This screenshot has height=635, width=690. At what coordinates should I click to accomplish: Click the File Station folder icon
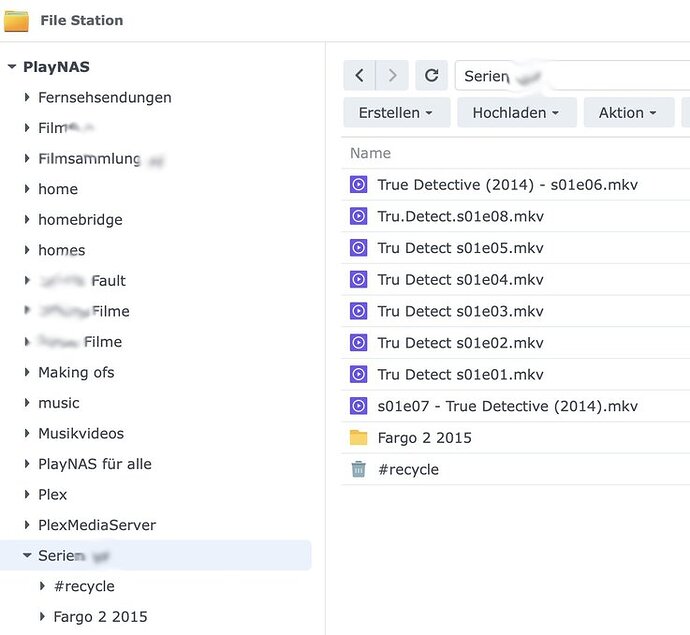point(16,20)
